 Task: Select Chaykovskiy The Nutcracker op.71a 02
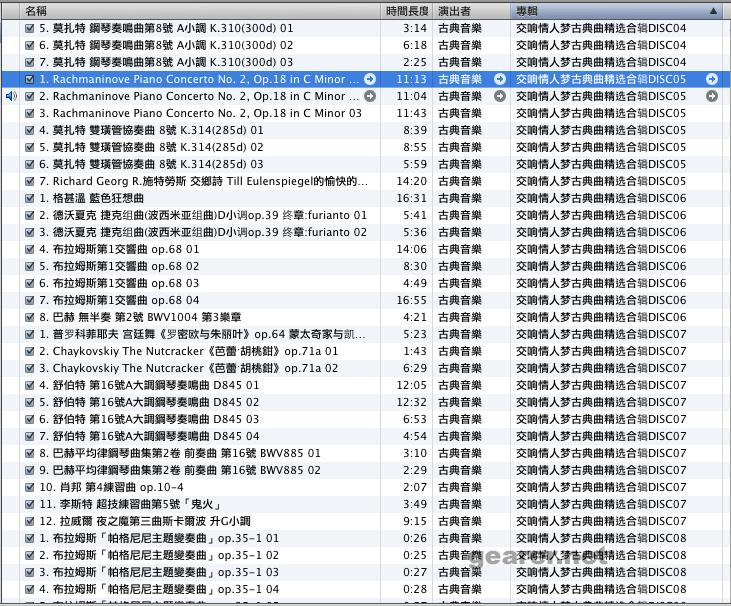point(188,368)
